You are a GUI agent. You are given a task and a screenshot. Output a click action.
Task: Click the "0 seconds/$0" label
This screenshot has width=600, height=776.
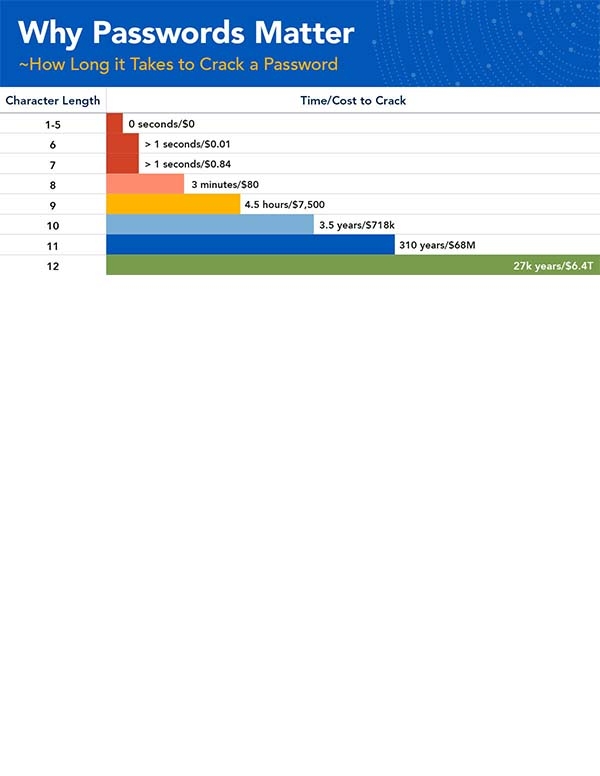pos(161,124)
